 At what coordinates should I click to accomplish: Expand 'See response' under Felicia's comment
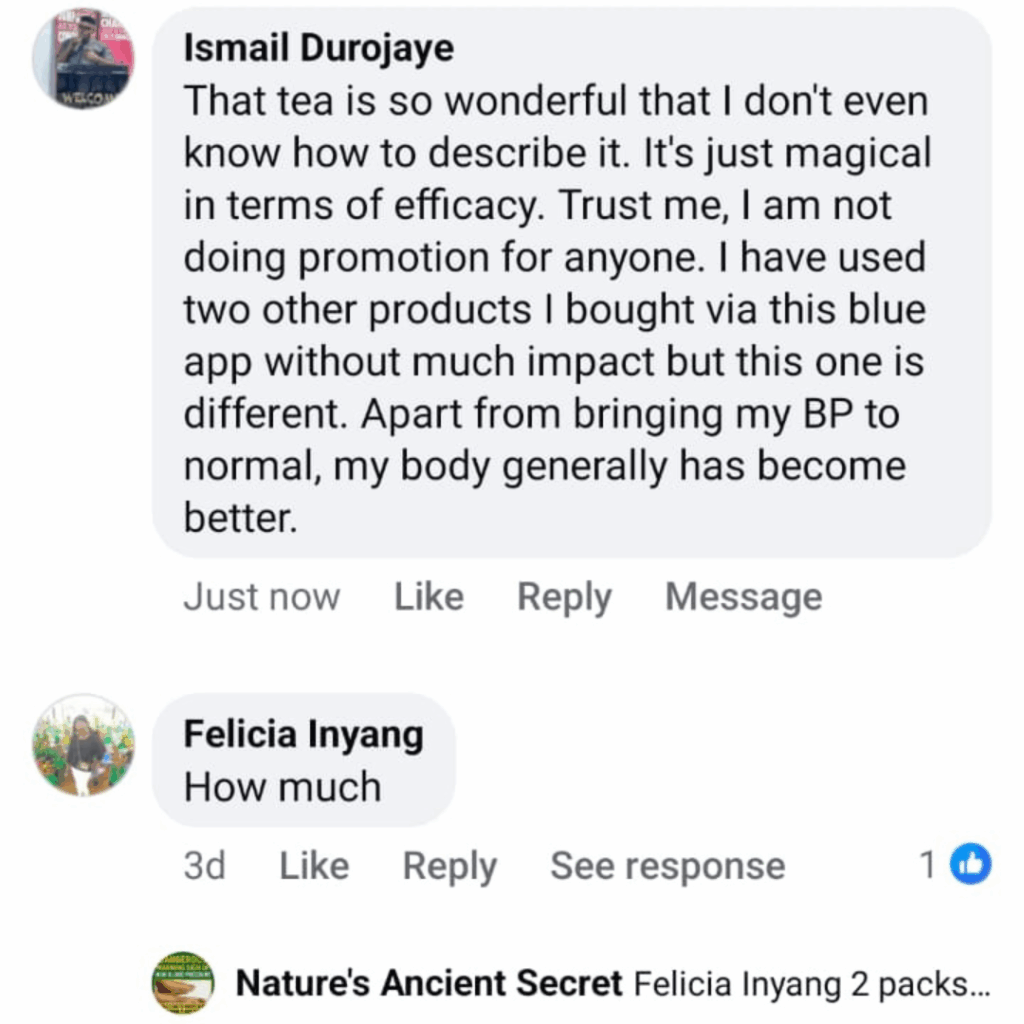tap(667, 866)
